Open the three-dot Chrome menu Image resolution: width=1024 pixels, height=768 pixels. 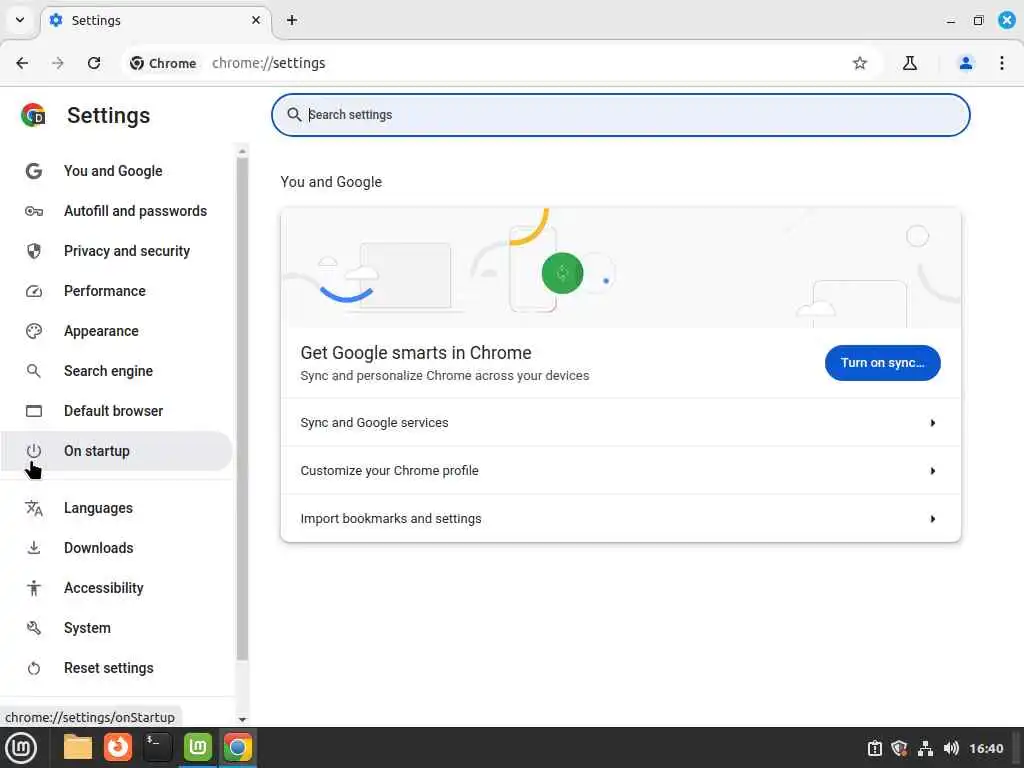coord(1002,63)
